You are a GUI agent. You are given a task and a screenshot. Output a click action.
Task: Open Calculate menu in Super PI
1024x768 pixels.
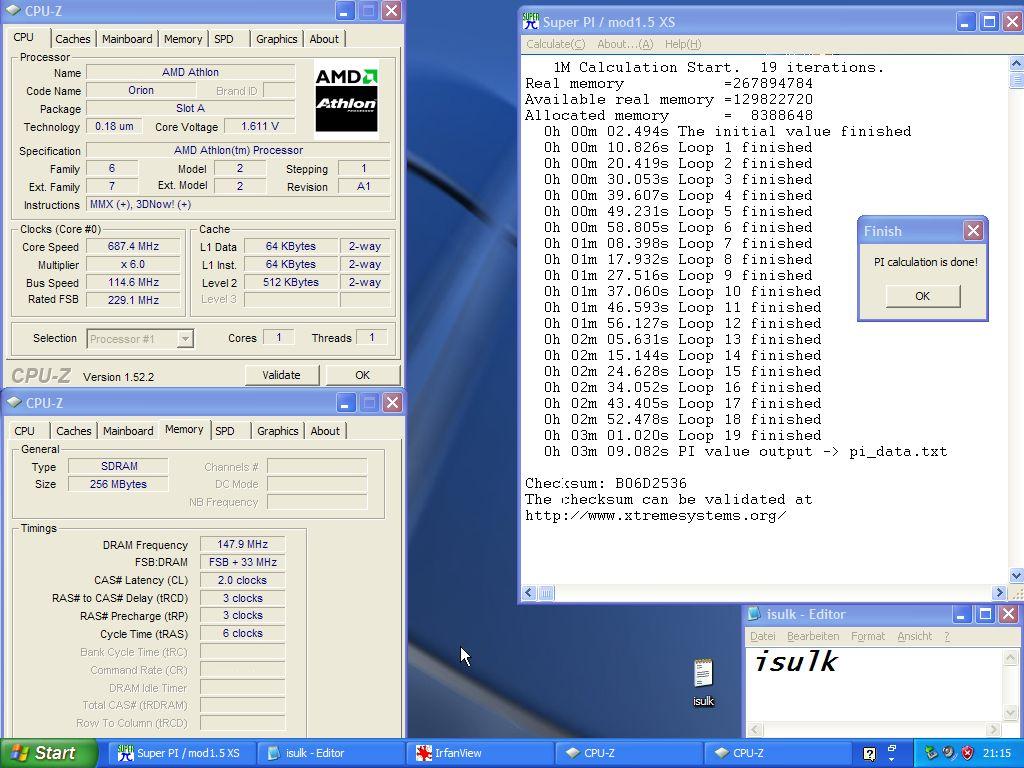[556, 44]
